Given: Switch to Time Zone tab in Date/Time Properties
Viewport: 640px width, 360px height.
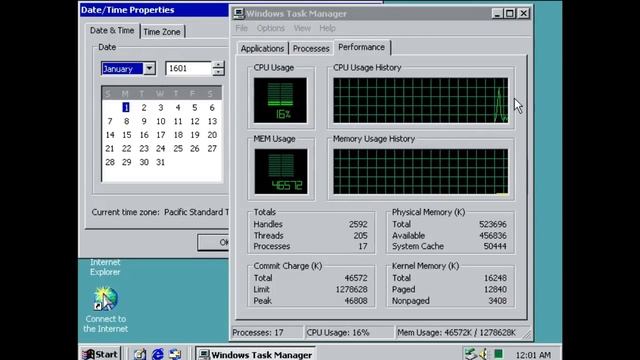Looking at the screenshot, I should pos(162,32).
